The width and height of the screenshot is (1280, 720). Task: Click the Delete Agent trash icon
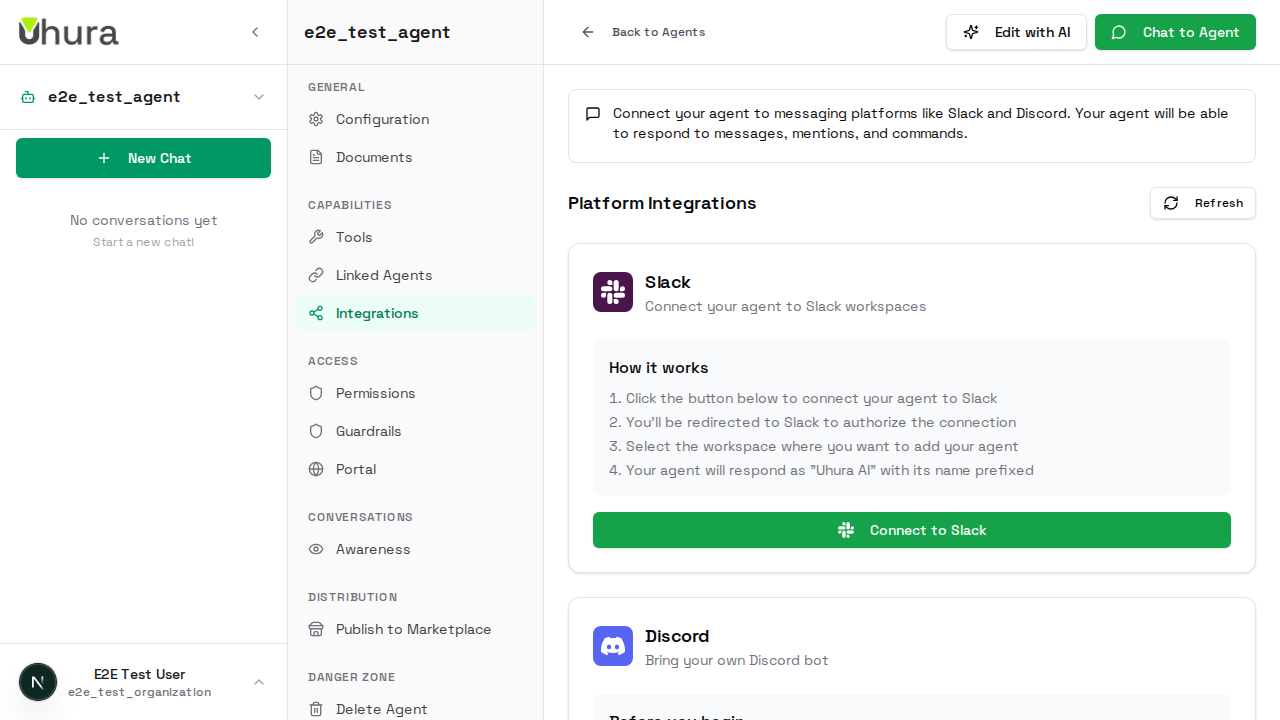tap(315, 709)
